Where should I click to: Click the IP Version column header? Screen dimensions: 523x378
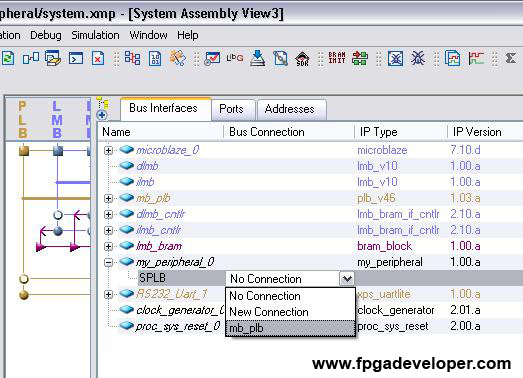pos(485,132)
